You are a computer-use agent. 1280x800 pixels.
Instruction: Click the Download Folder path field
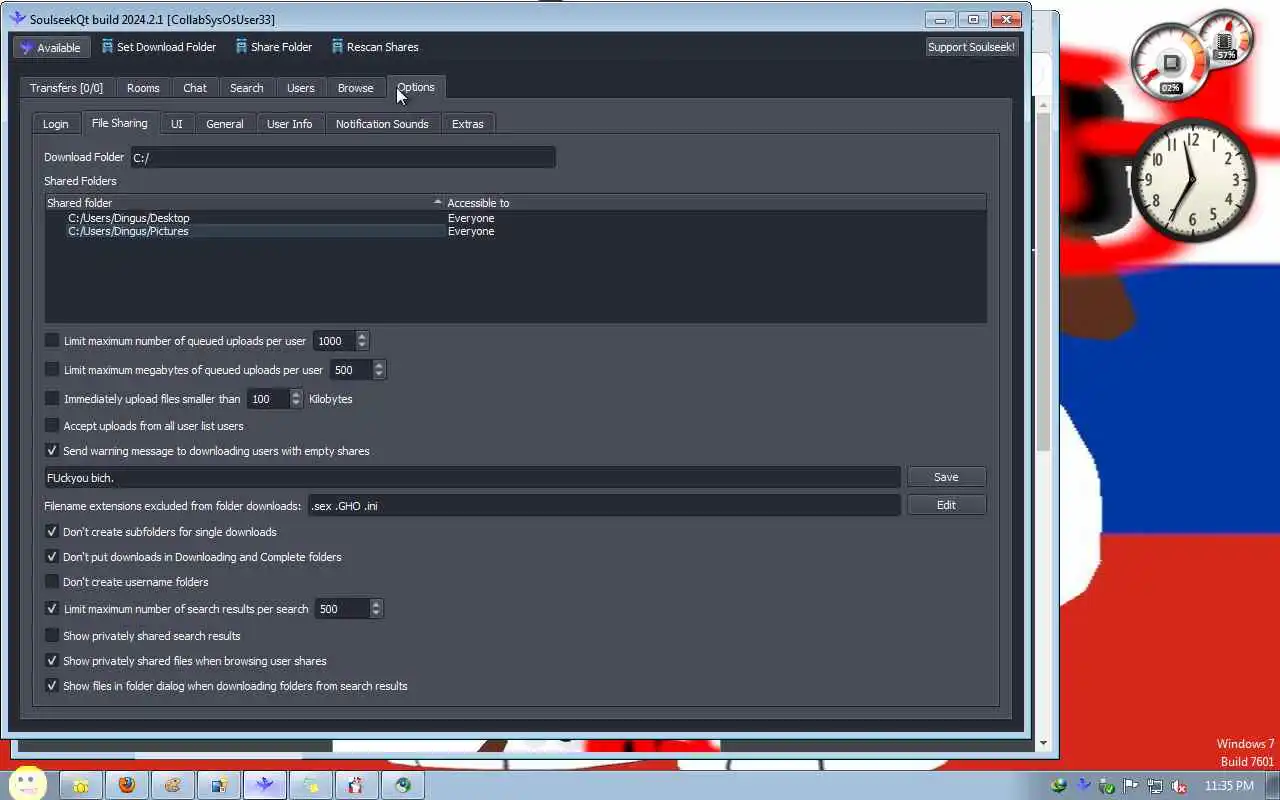[342, 158]
